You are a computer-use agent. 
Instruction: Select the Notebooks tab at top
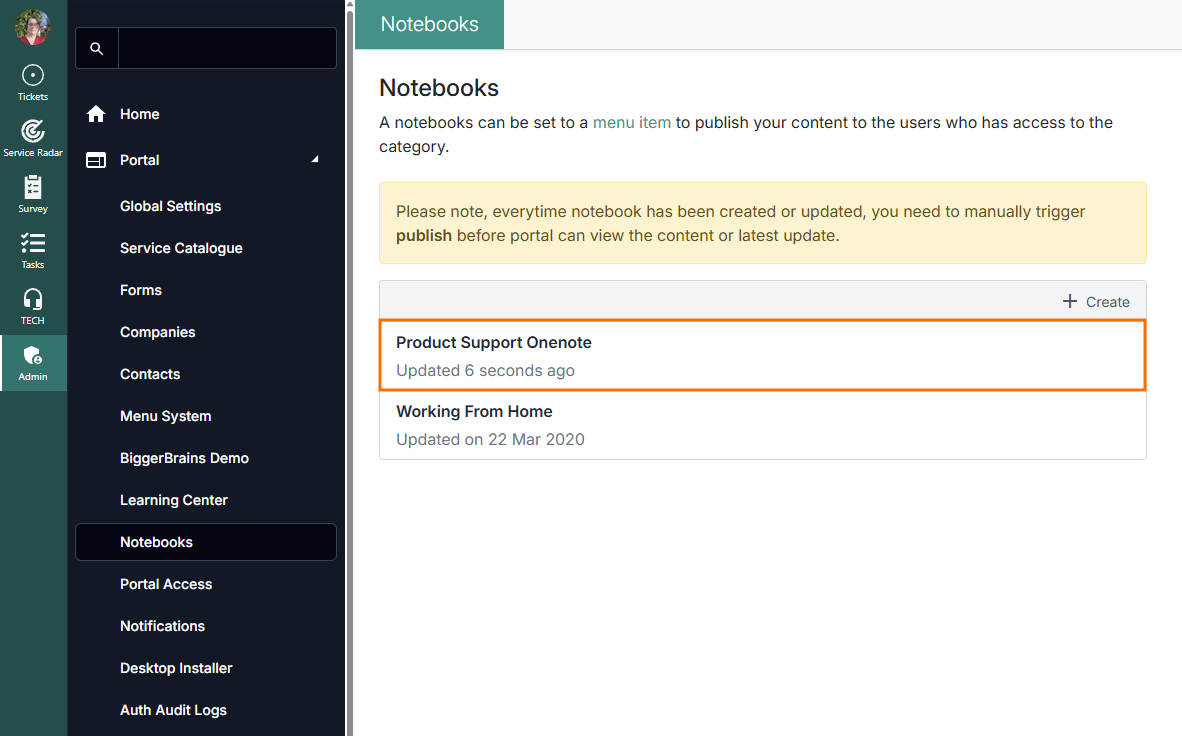(x=429, y=24)
